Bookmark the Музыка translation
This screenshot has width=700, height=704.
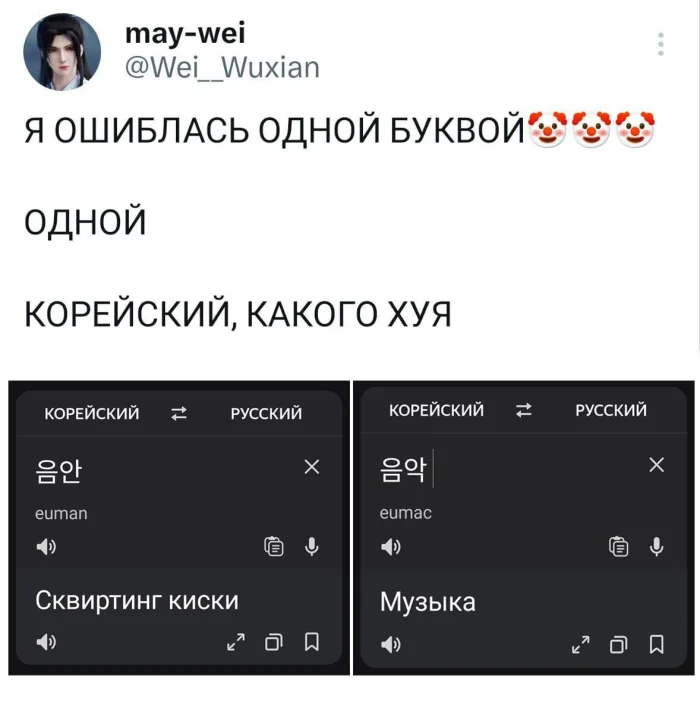(656, 645)
